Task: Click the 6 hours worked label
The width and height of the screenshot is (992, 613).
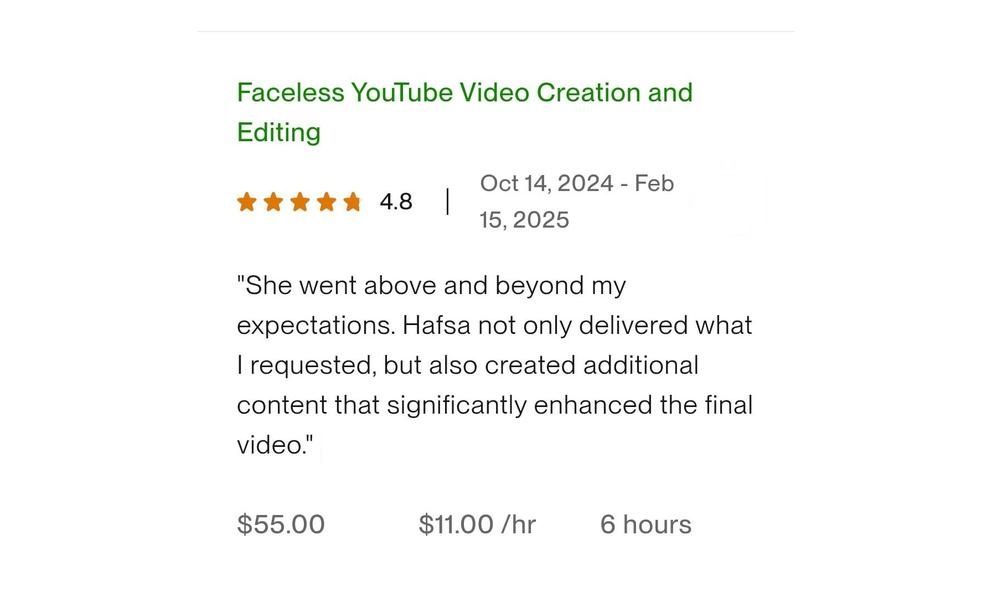Action: (x=645, y=525)
